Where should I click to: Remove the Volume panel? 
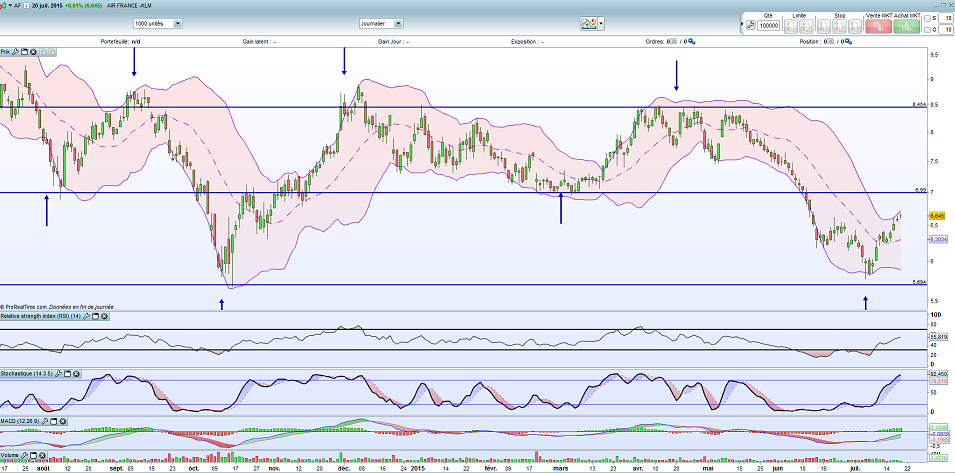42,455
